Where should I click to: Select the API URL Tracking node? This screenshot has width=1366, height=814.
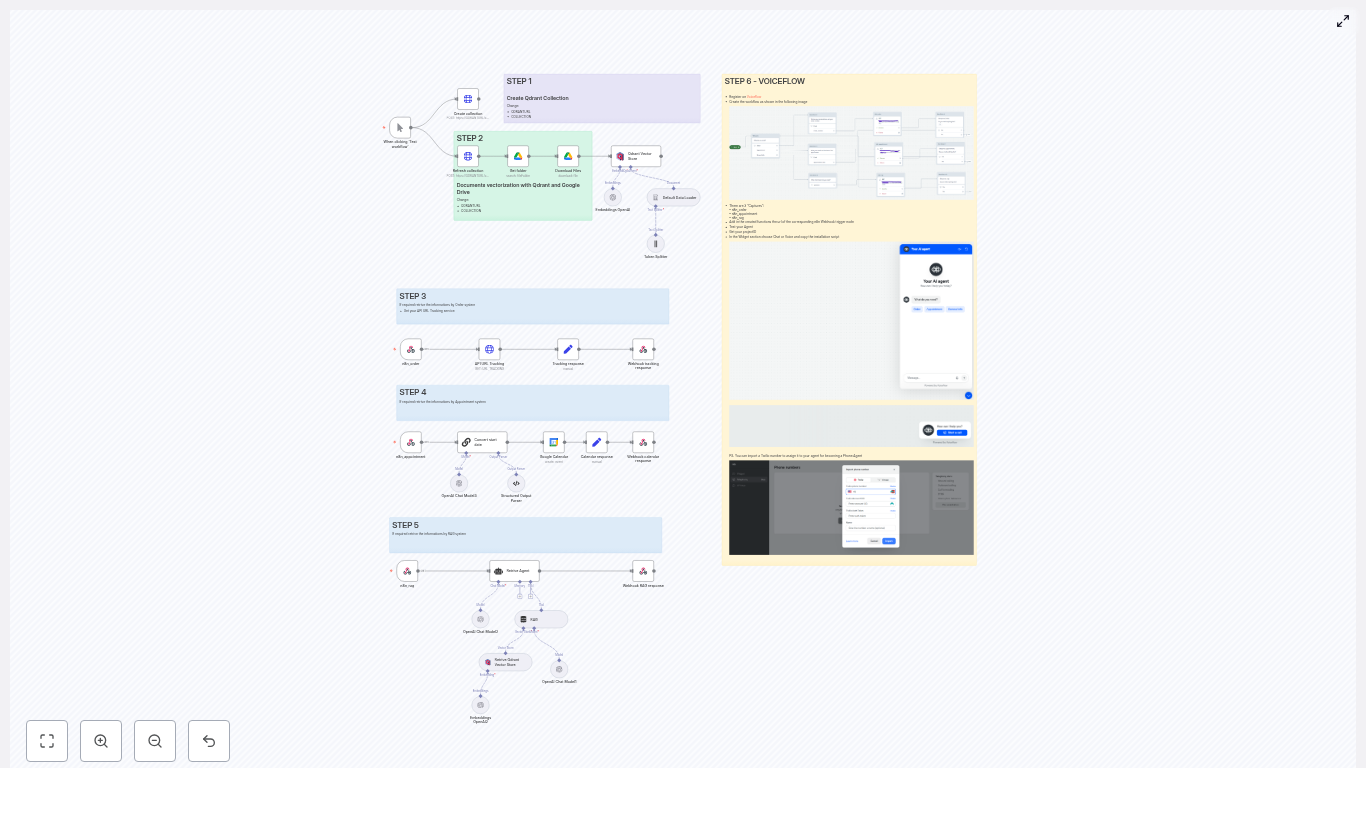(490, 349)
